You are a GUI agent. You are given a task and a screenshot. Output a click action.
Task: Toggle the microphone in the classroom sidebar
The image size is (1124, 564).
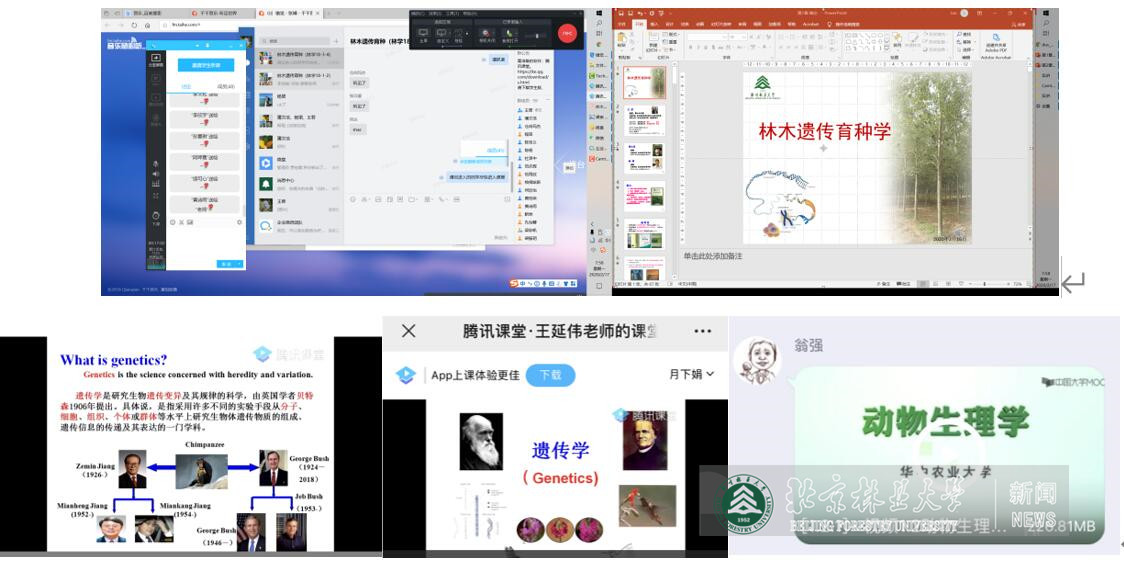[156, 162]
